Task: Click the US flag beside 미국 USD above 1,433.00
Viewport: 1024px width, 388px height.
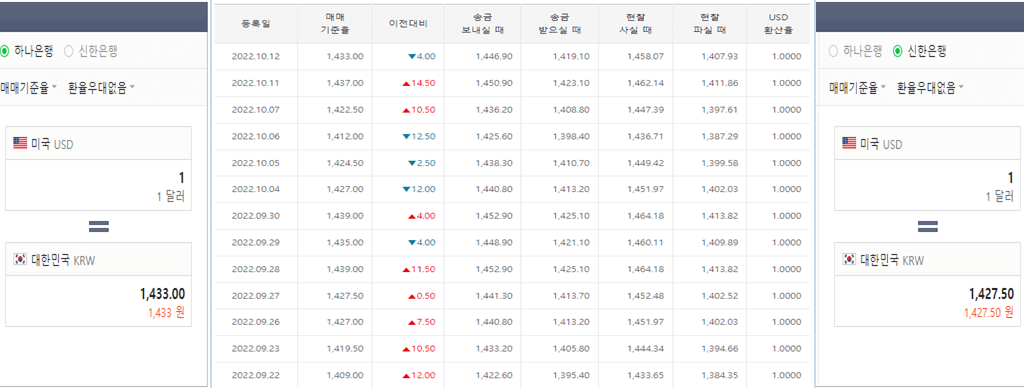Action: tap(20, 143)
